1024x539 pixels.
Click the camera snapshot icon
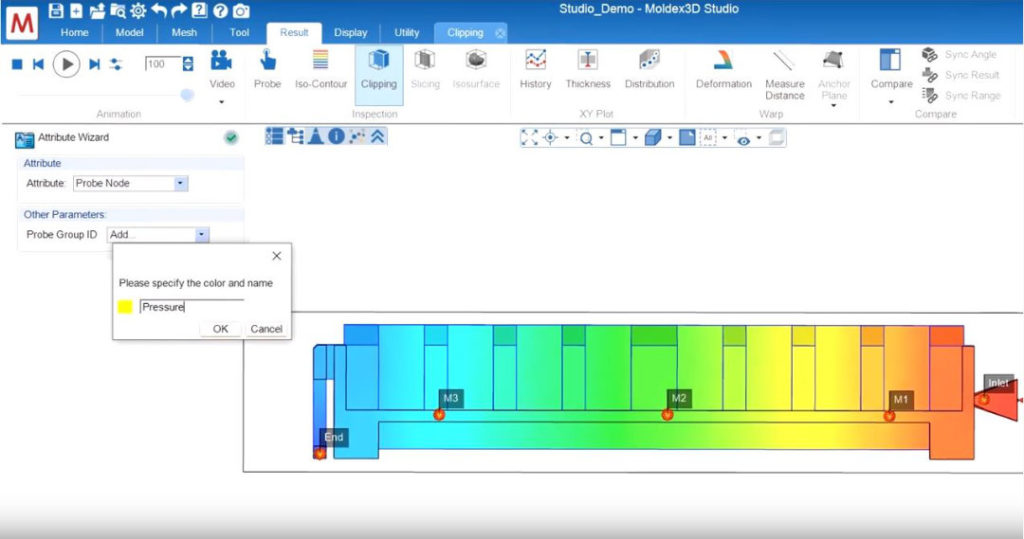[x=241, y=10]
